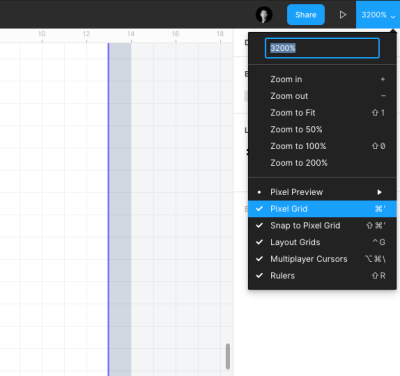Choose Zoom in from the menu

[x=322, y=79]
